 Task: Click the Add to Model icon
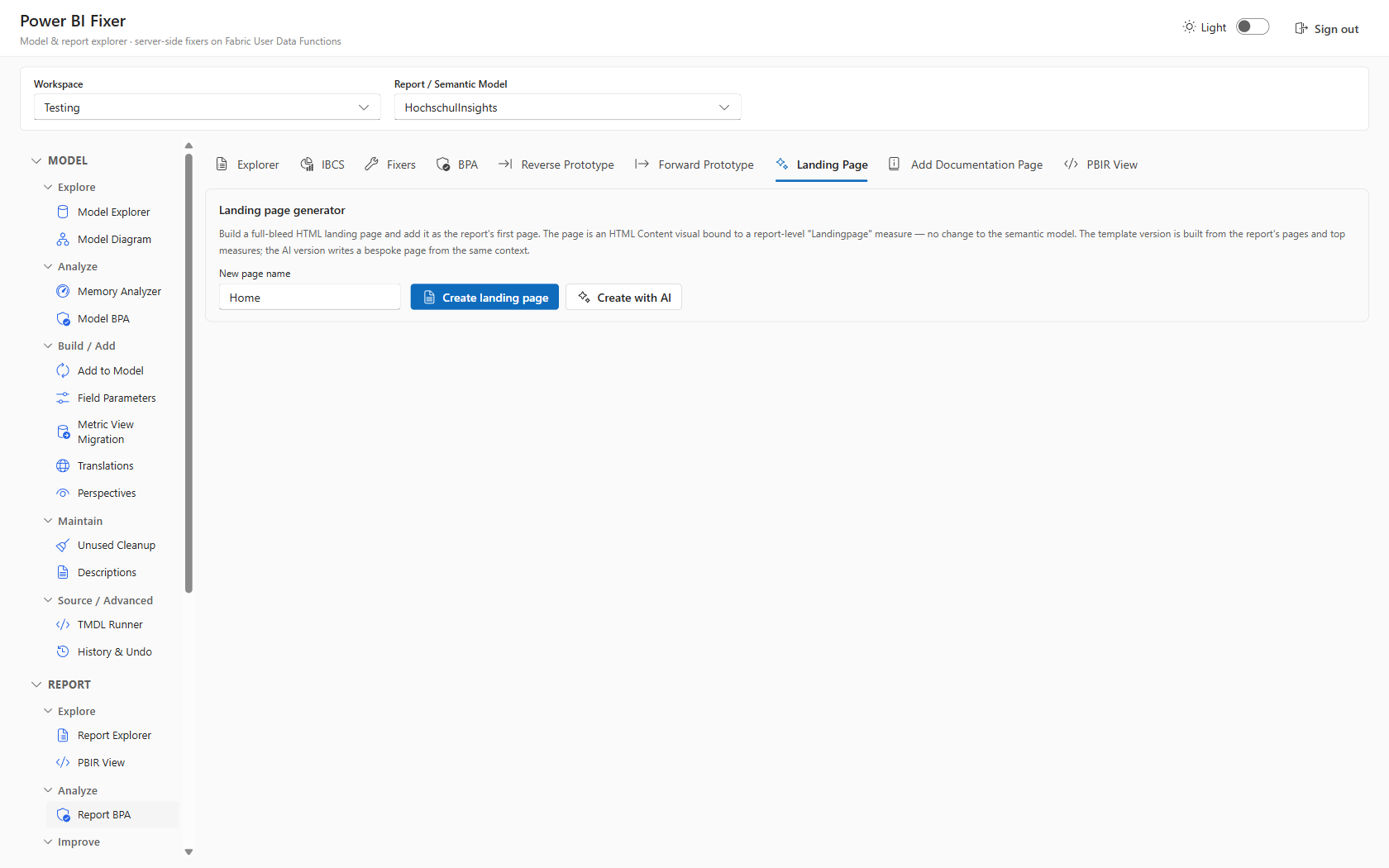click(63, 370)
